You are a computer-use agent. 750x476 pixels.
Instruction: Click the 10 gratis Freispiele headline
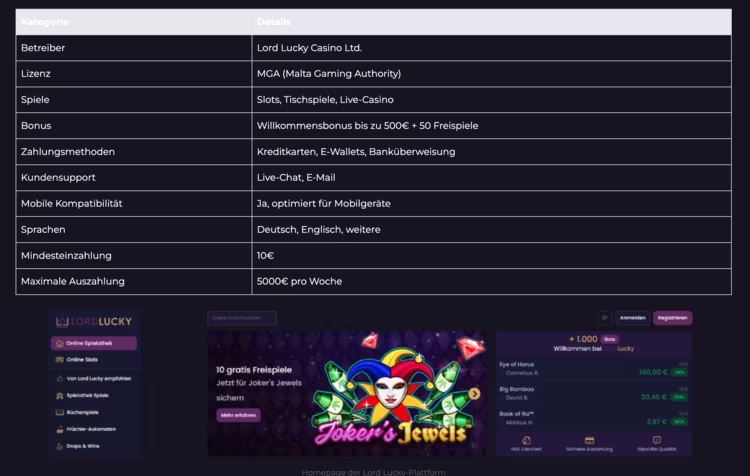tap(254, 370)
